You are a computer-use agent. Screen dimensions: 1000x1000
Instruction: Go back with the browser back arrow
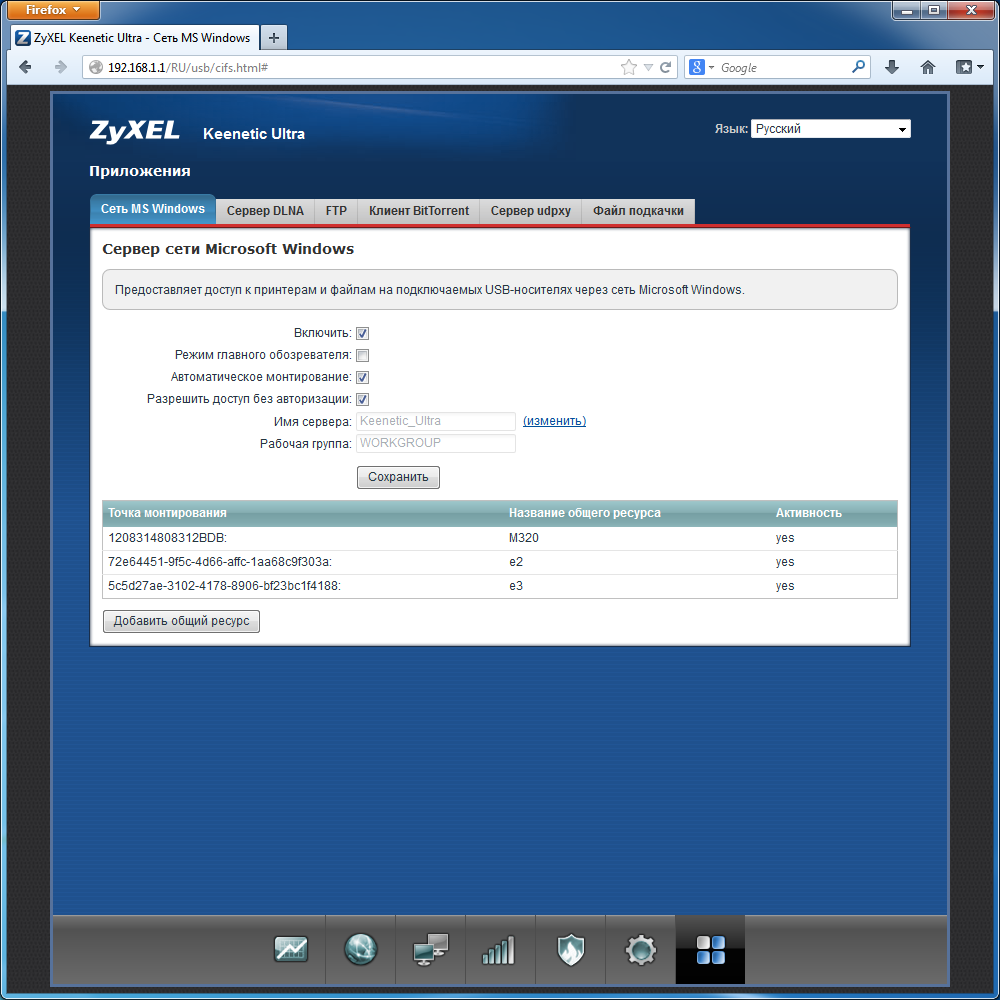[26, 67]
